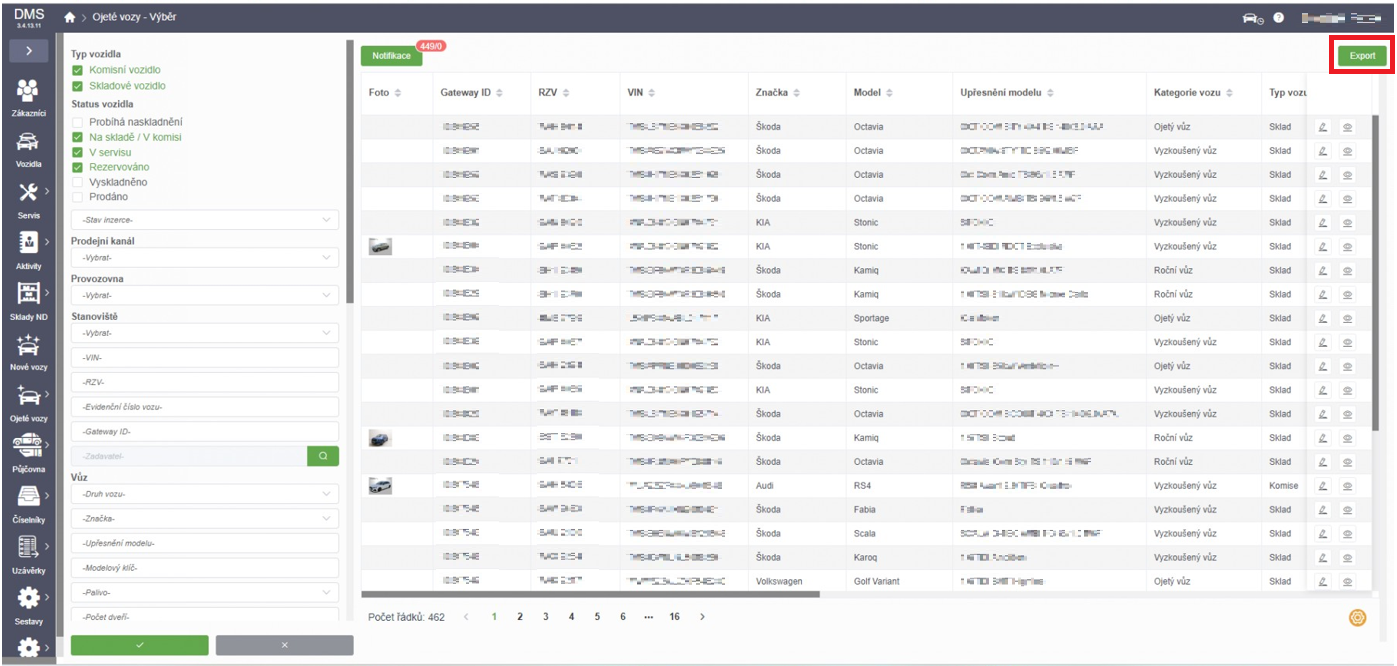
Task: Open the Stav inzerce dropdown
Action: coord(204,220)
